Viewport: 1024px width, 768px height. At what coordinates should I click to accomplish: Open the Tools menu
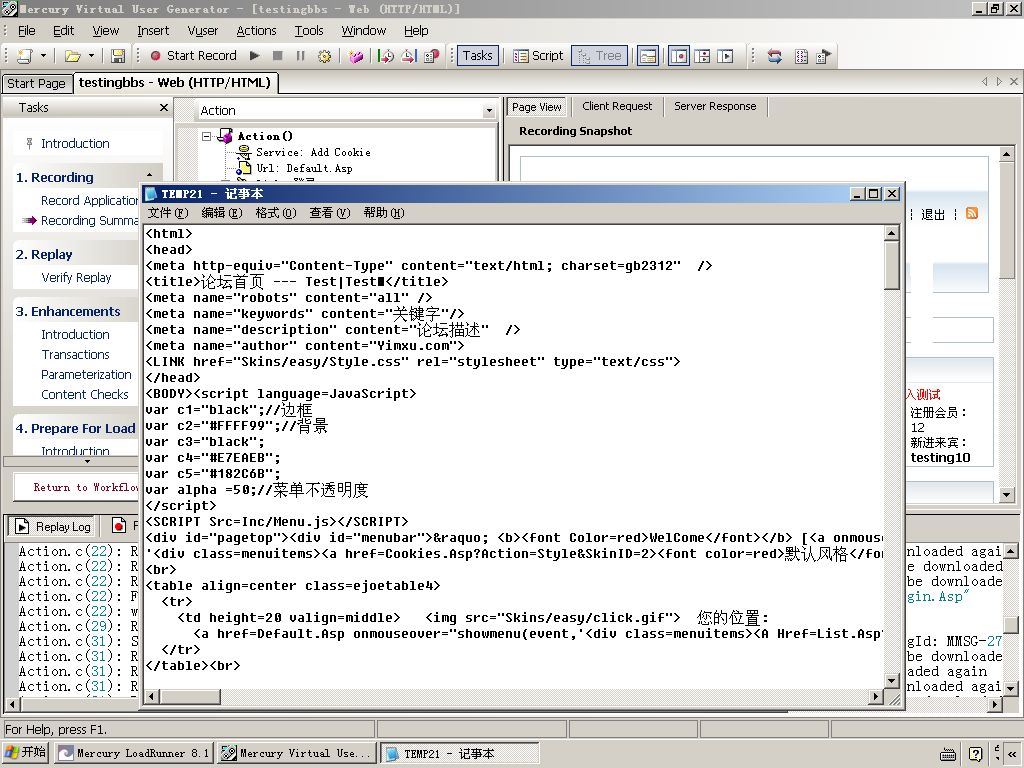coord(309,31)
